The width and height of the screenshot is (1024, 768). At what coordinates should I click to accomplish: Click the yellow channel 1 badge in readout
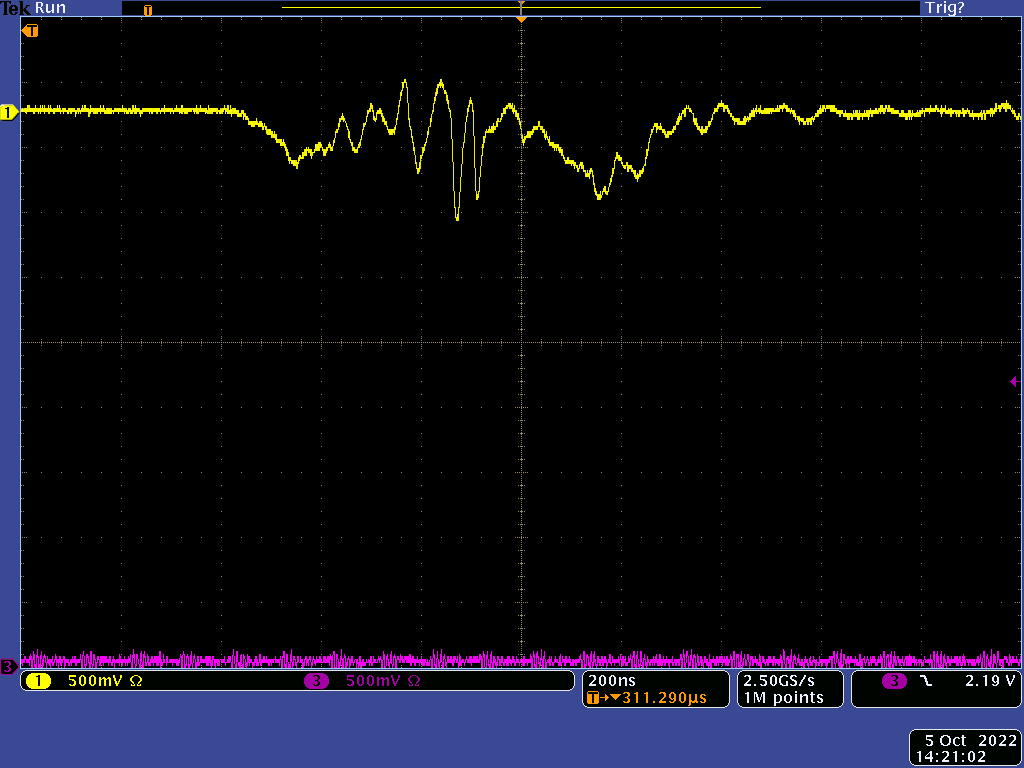pos(39,681)
